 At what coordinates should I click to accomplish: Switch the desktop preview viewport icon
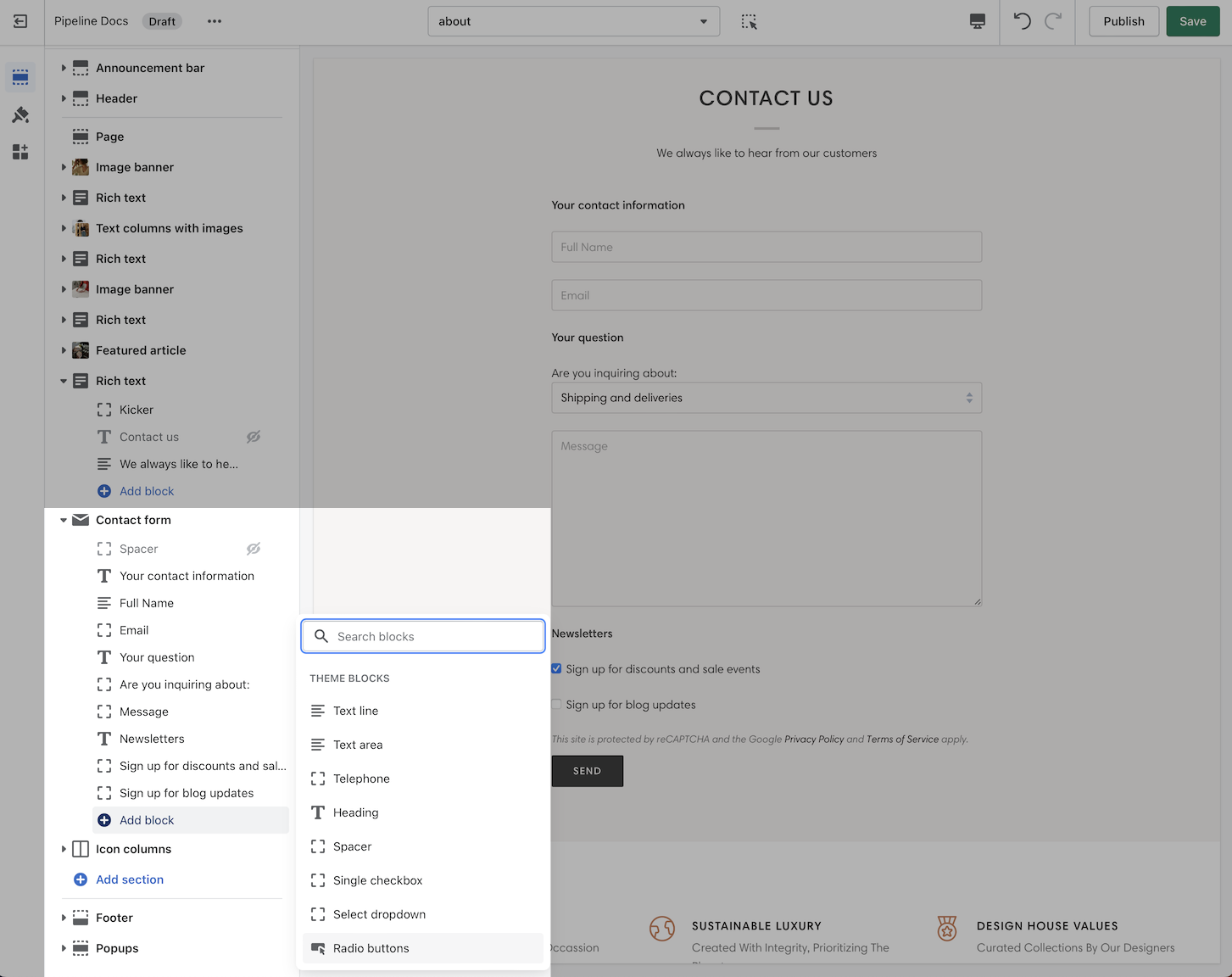coord(978,21)
